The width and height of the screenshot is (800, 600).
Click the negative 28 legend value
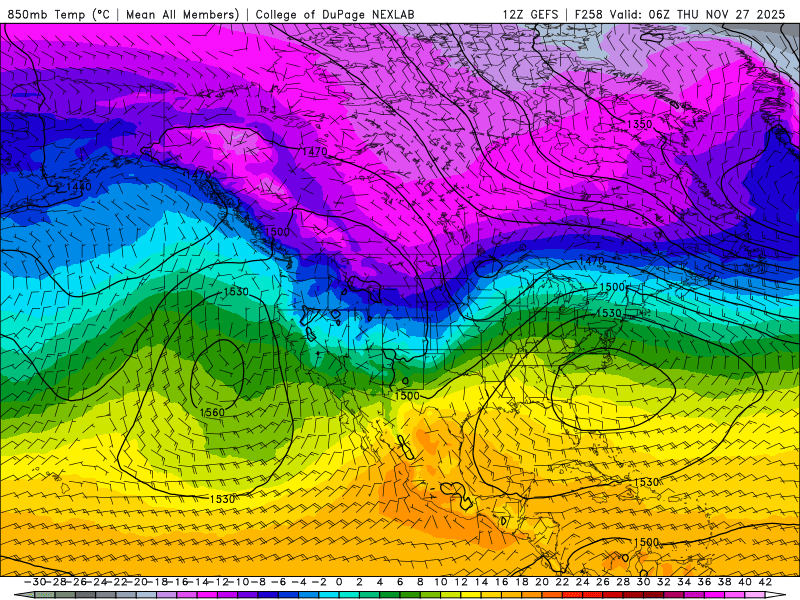point(56,582)
